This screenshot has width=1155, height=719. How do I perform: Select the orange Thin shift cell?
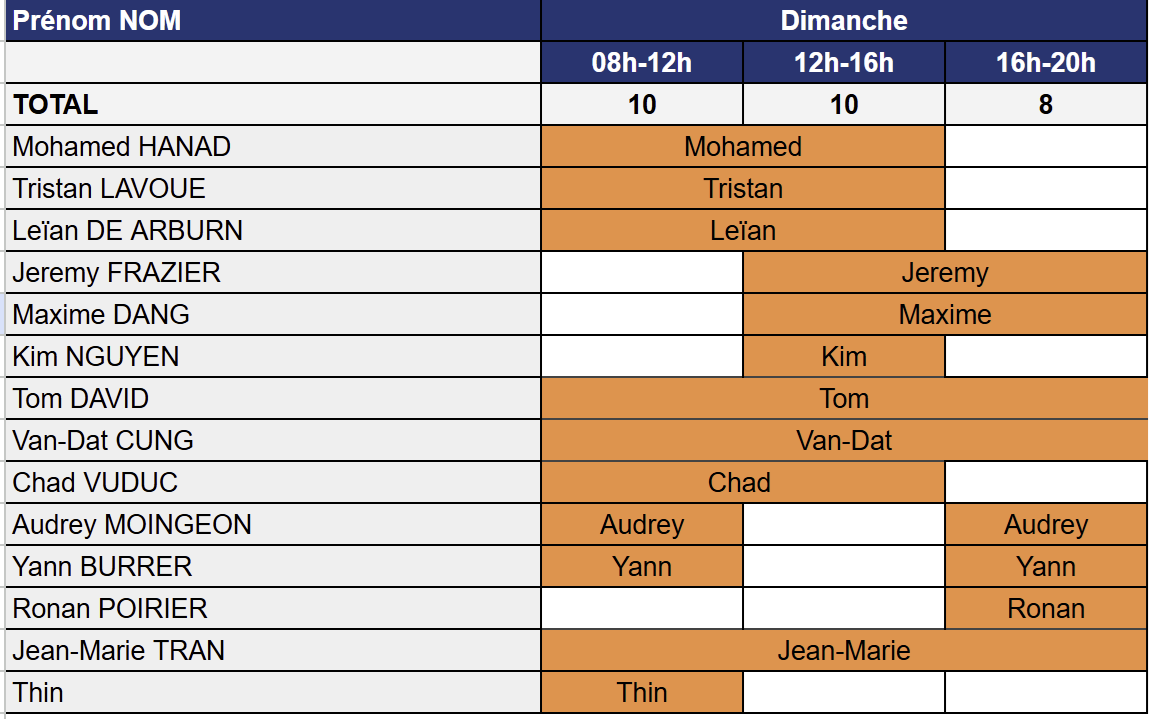[x=642, y=693]
